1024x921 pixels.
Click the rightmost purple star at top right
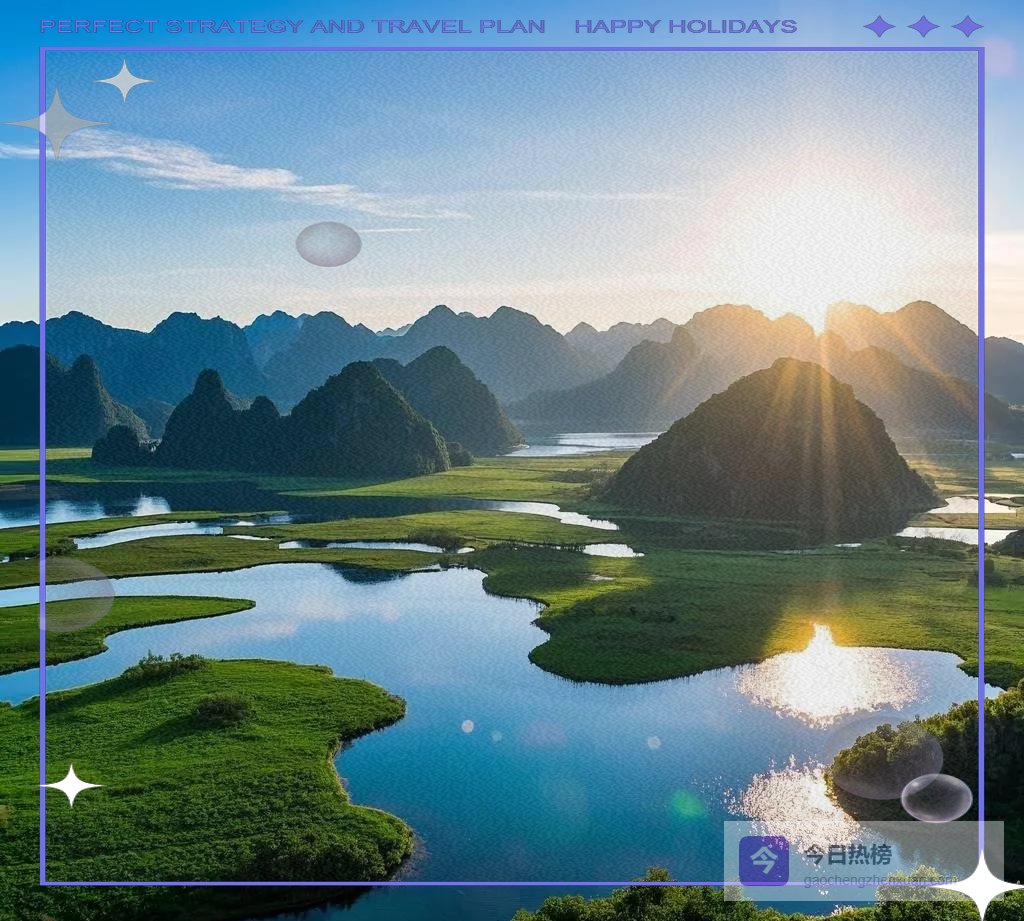tap(967, 26)
